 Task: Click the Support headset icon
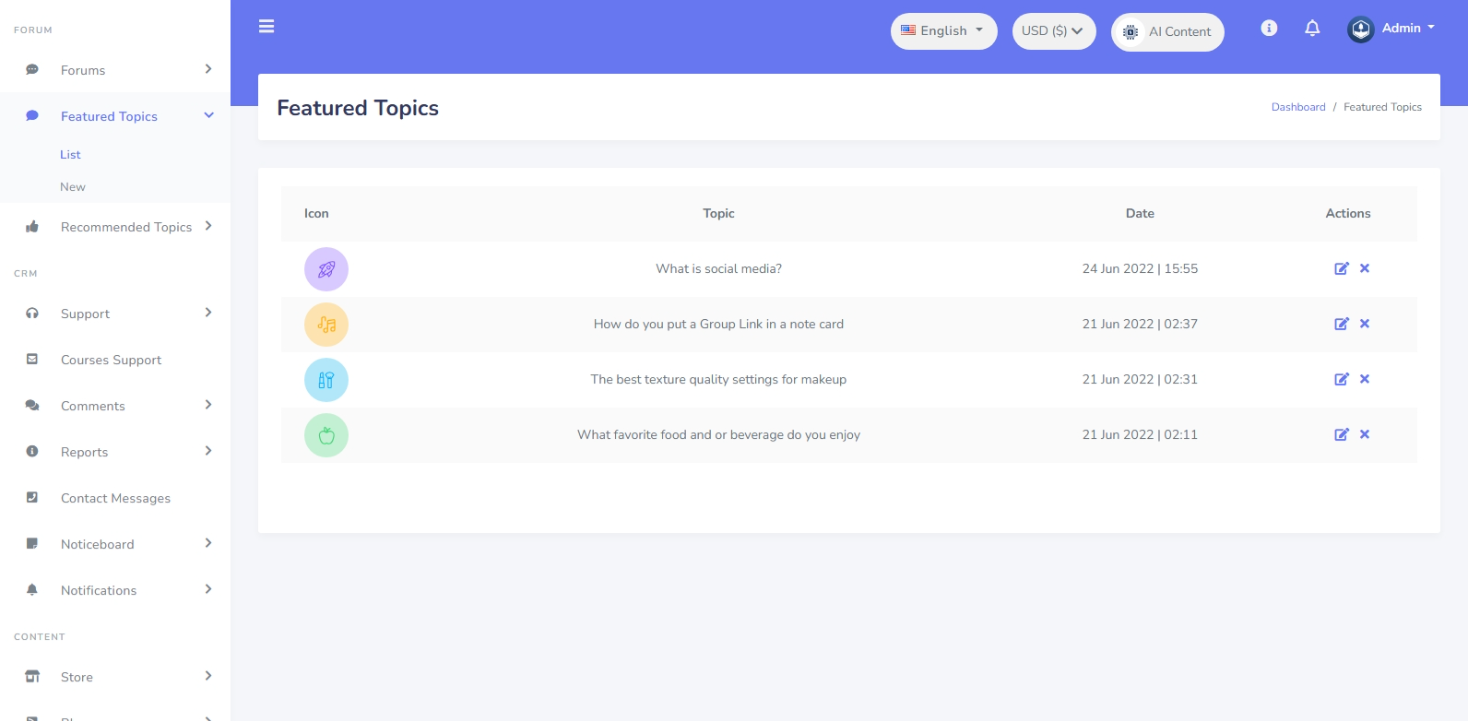tap(32, 313)
